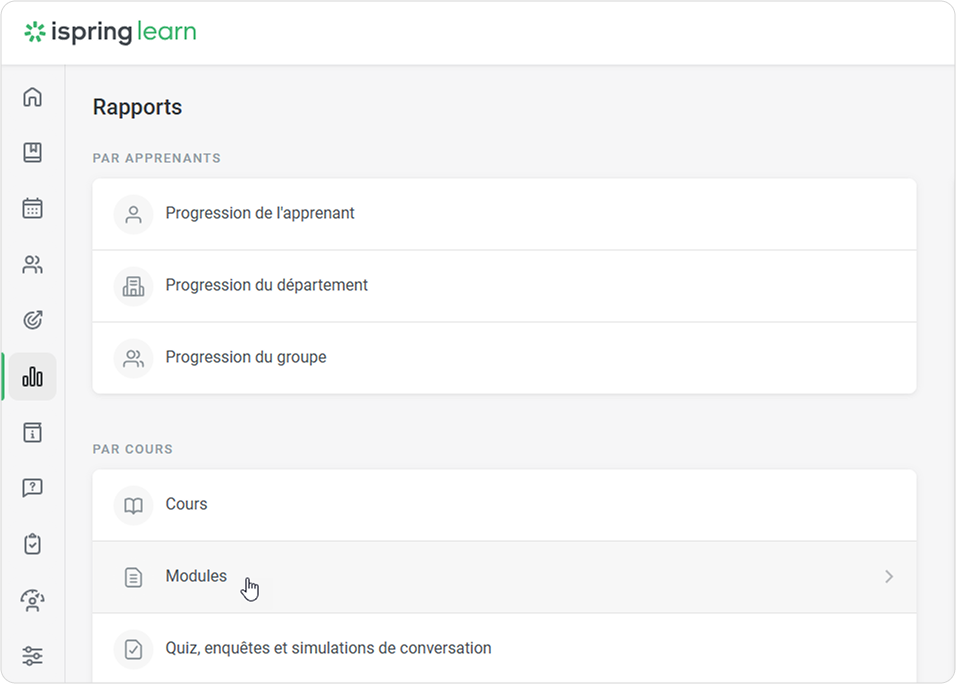Open the users icon in sidebar
The width and height of the screenshot is (956, 684).
(x=33, y=265)
